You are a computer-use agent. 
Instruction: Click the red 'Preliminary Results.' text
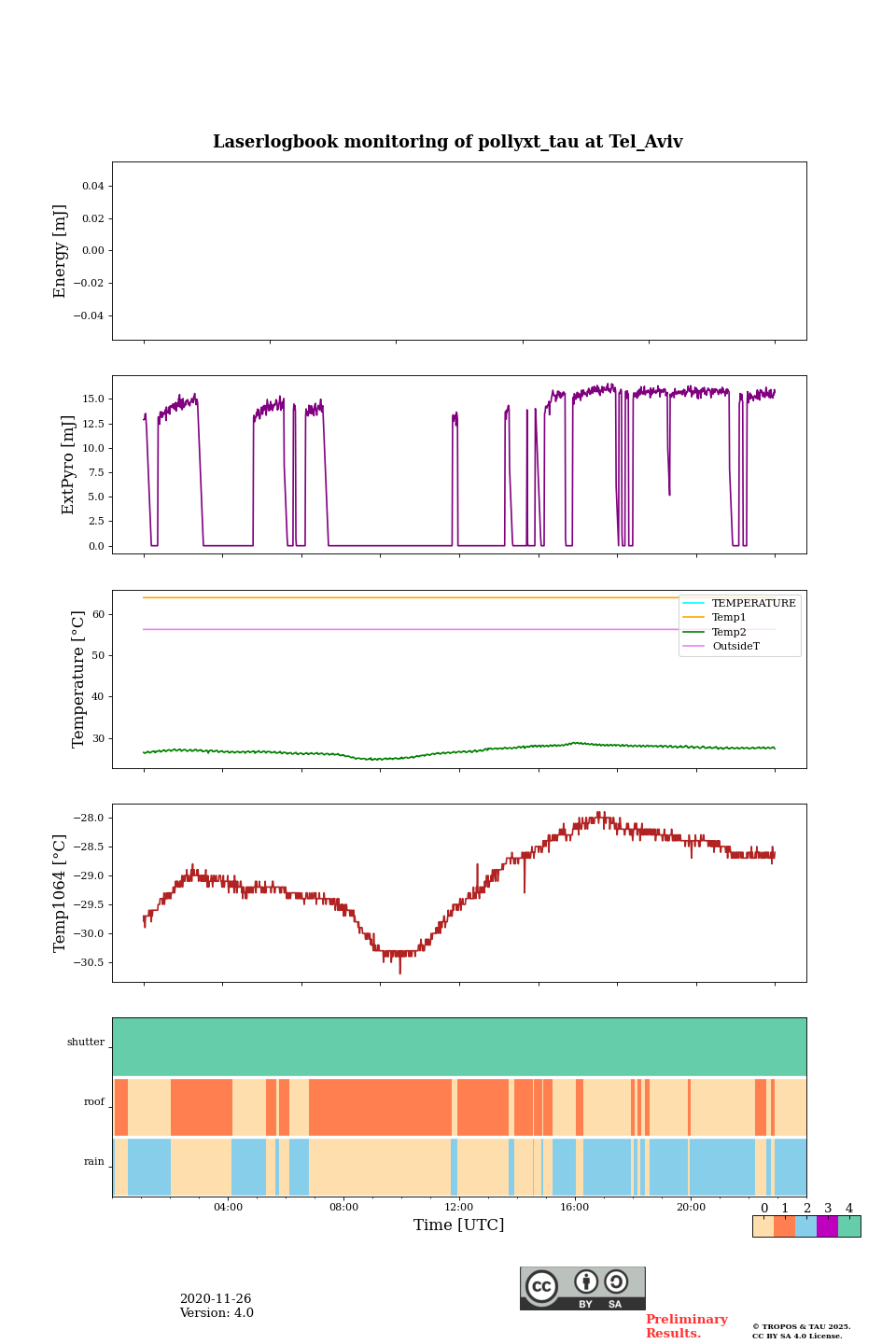click(x=686, y=1326)
